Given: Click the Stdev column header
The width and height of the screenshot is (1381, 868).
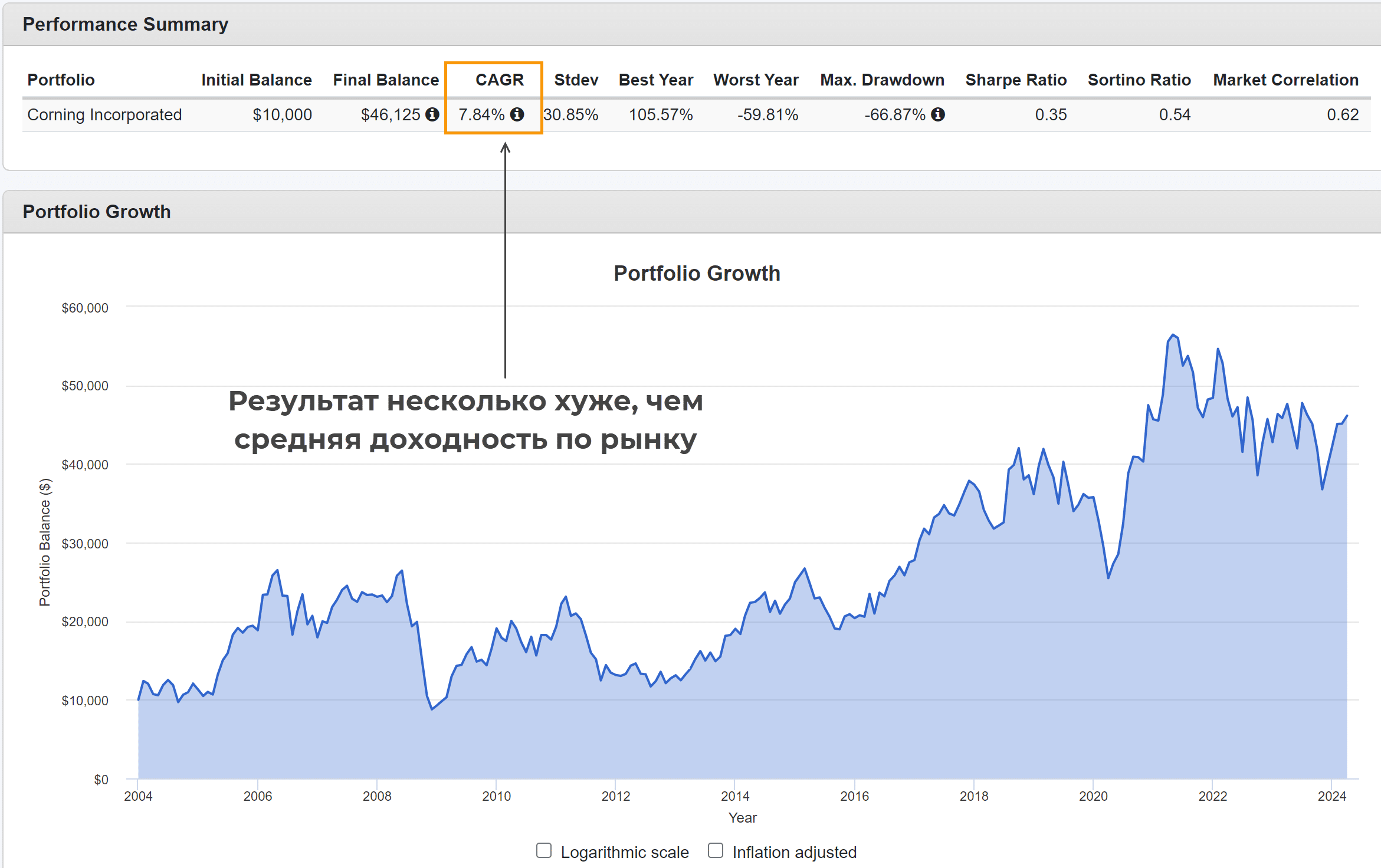Looking at the screenshot, I should [x=576, y=80].
